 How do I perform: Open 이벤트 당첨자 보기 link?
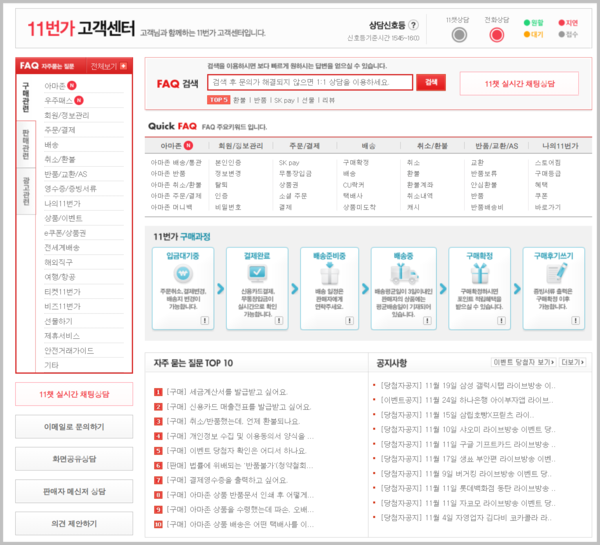(x=523, y=362)
